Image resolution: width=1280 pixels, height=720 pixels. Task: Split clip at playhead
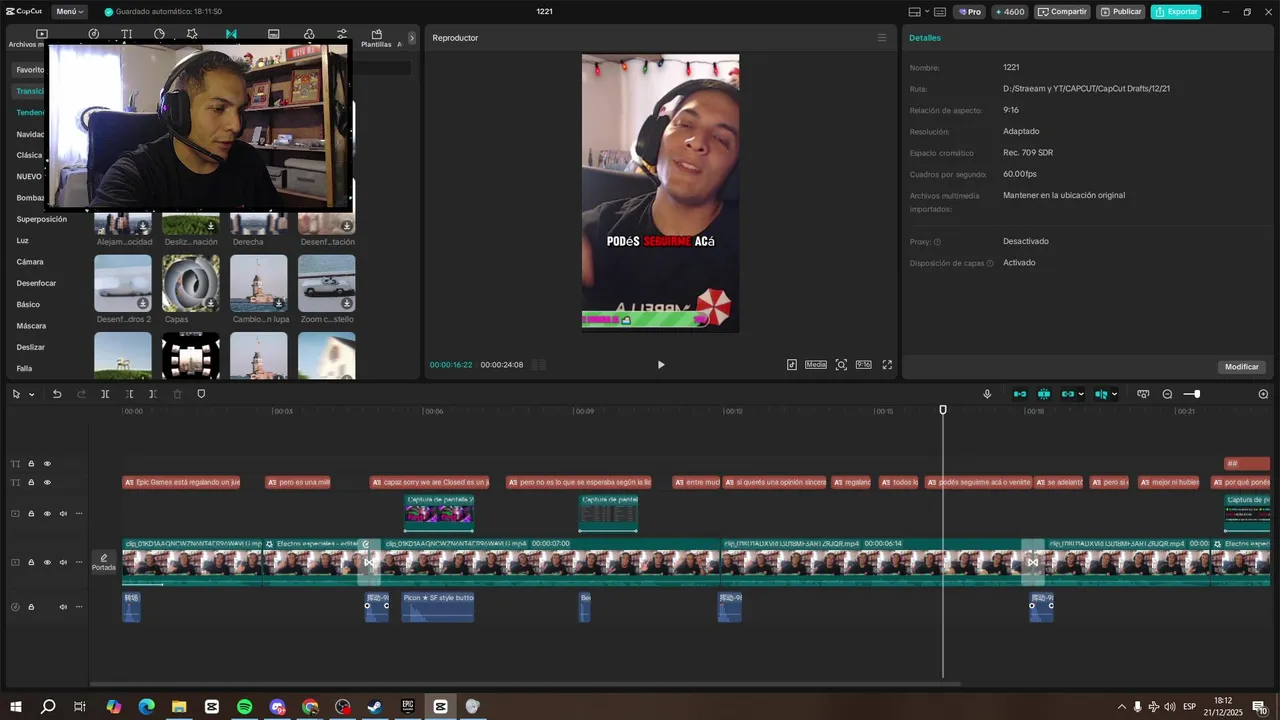105,394
